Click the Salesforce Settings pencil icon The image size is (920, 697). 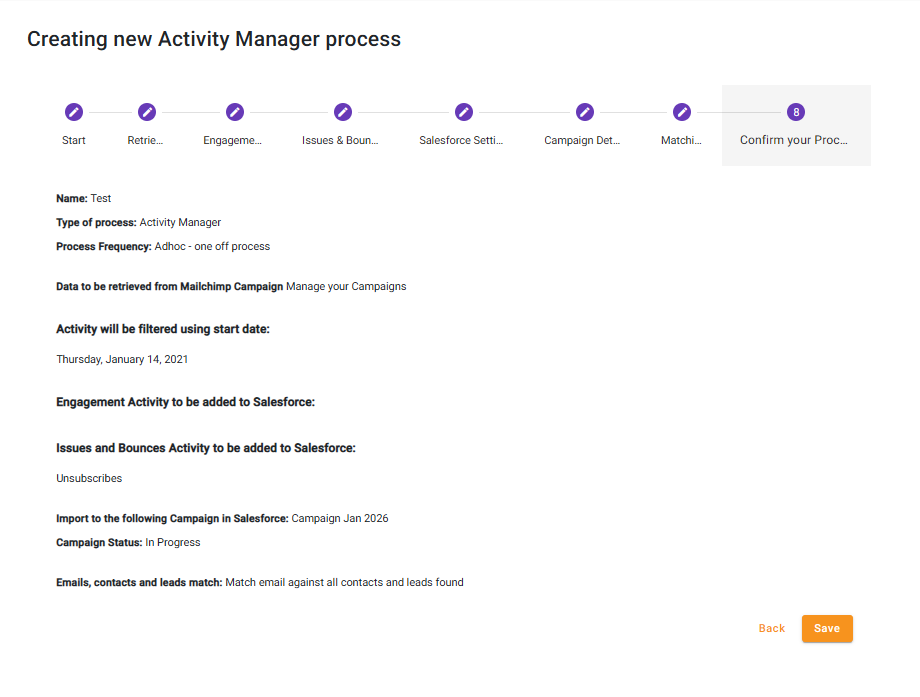464,112
